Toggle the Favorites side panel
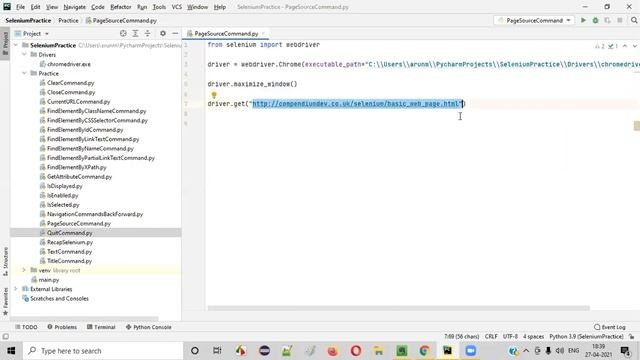Screen dimensions: 640x360 coord(5,301)
